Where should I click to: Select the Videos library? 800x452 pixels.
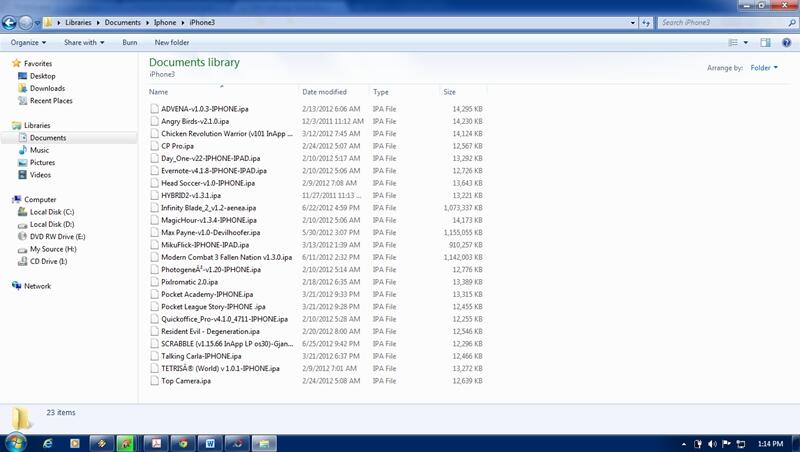coord(40,175)
